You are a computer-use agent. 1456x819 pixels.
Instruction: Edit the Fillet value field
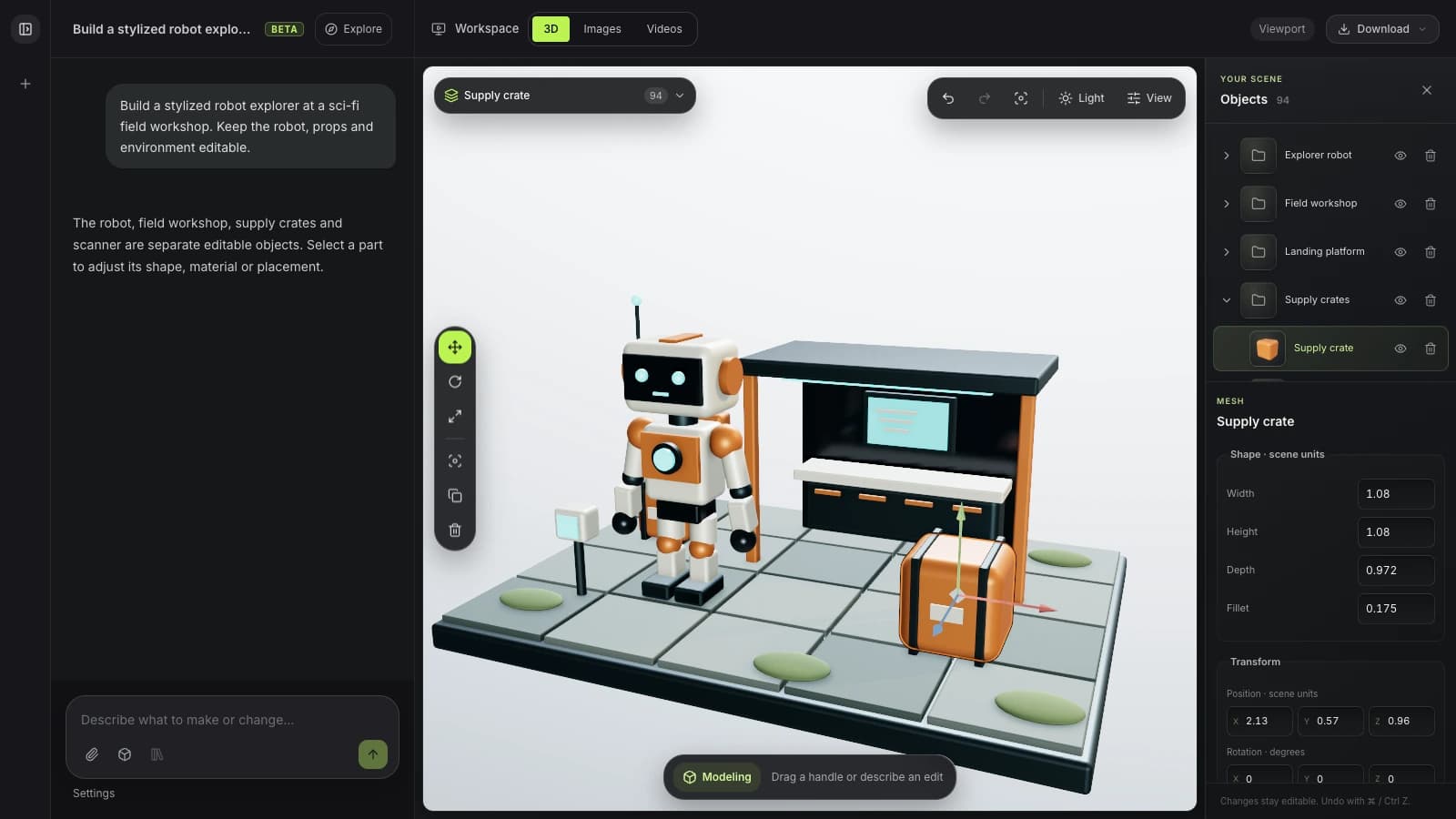[x=1396, y=609]
